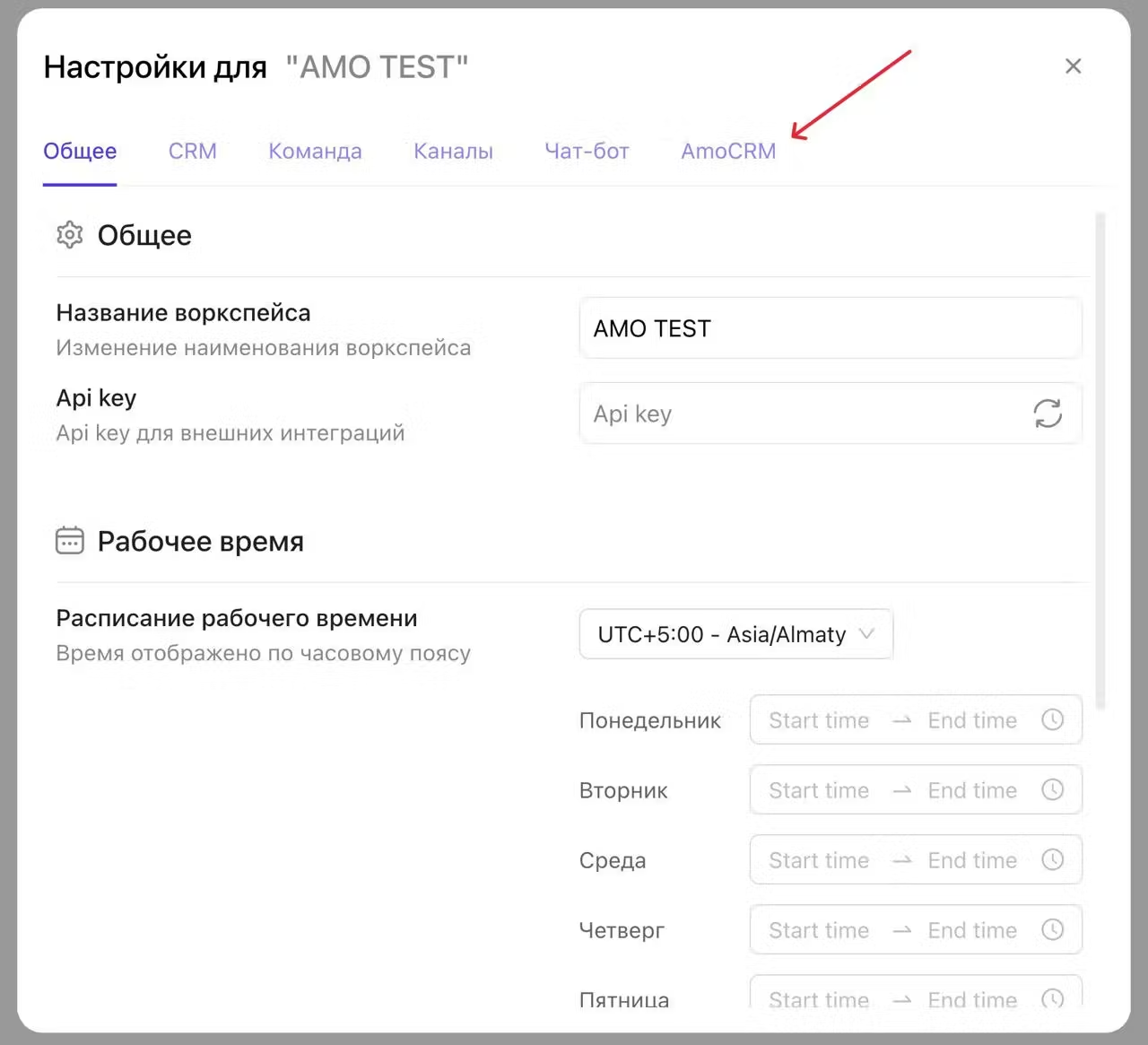The image size is (1148, 1045).
Task: Open the AmoCRM tab
Action: [x=728, y=151]
